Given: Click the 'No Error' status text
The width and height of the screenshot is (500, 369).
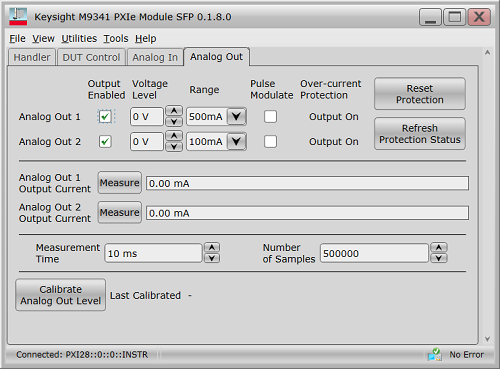Looking at the screenshot, I should 466,354.
